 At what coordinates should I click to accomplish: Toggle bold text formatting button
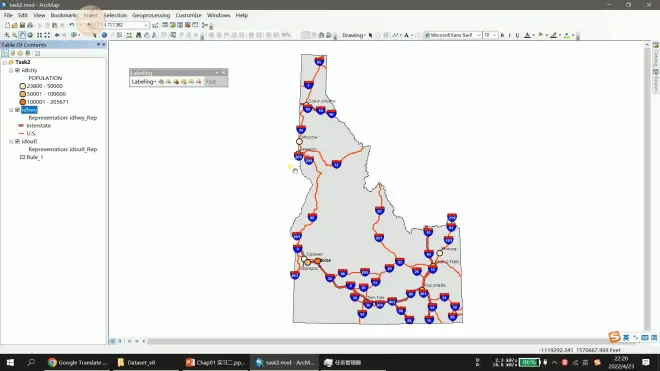coord(502,35)
